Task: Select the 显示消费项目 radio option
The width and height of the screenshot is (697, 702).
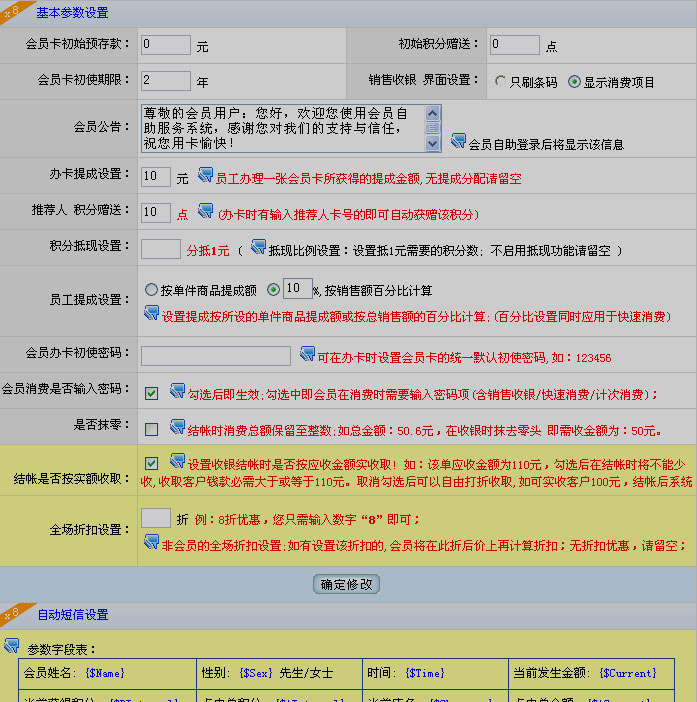Action: click(x=574, y=81)
